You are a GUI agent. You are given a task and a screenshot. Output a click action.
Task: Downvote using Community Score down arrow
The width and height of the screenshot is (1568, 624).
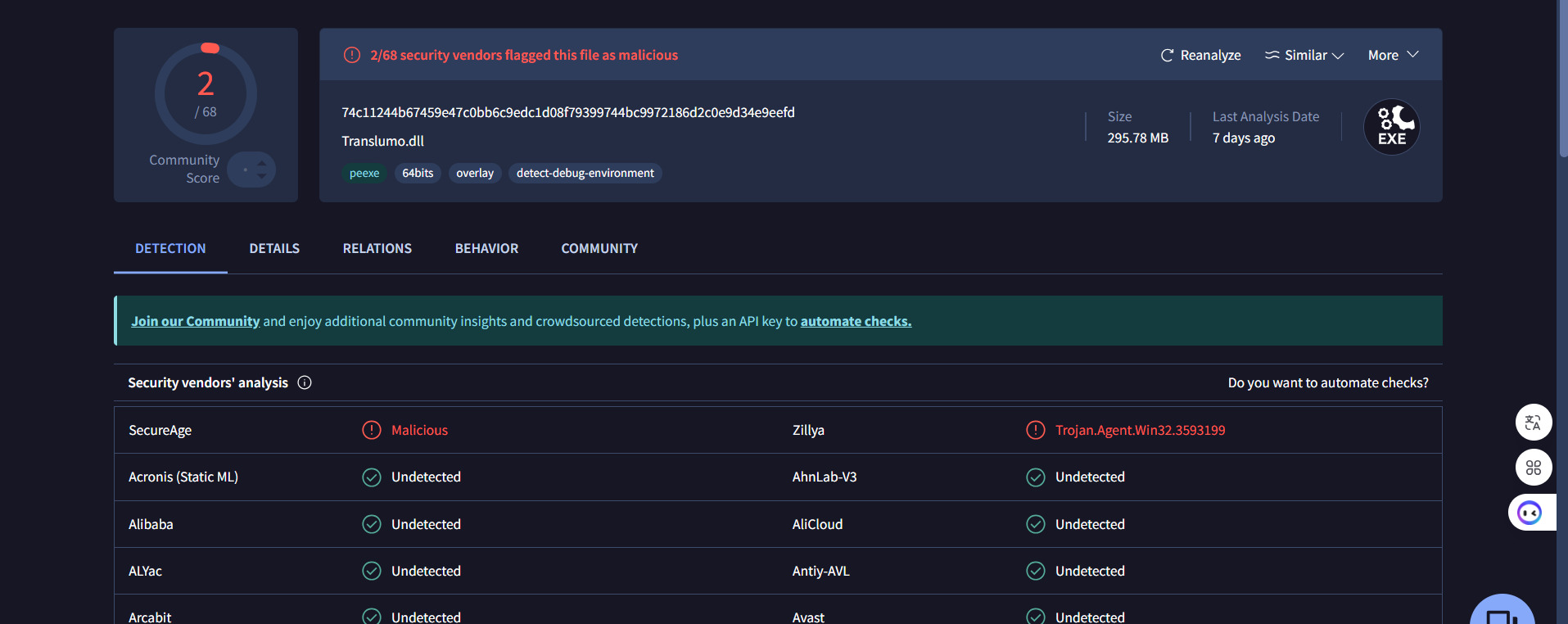[x=261, y=176]
